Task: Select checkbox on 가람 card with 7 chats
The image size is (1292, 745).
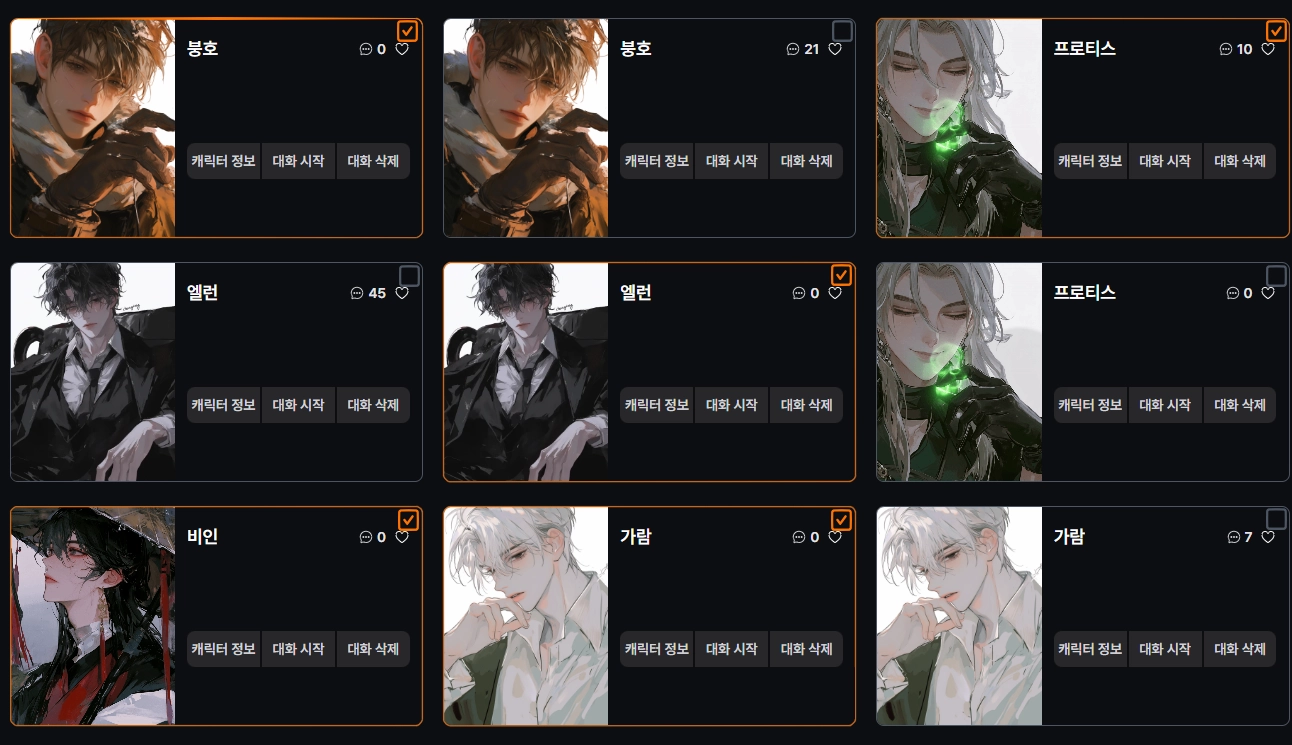Action: coord(1276,519)
